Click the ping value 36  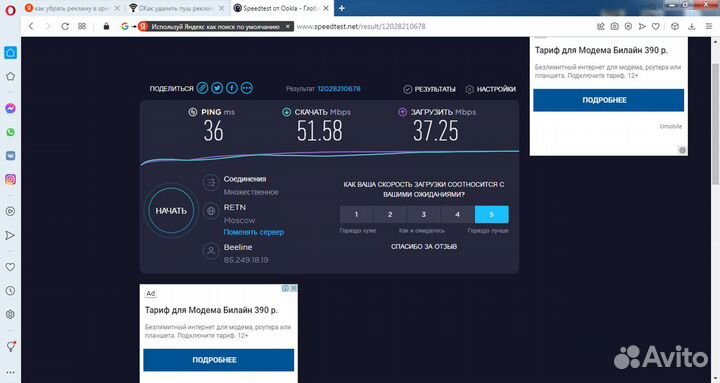pyautogui.click(x=214, y=131)
